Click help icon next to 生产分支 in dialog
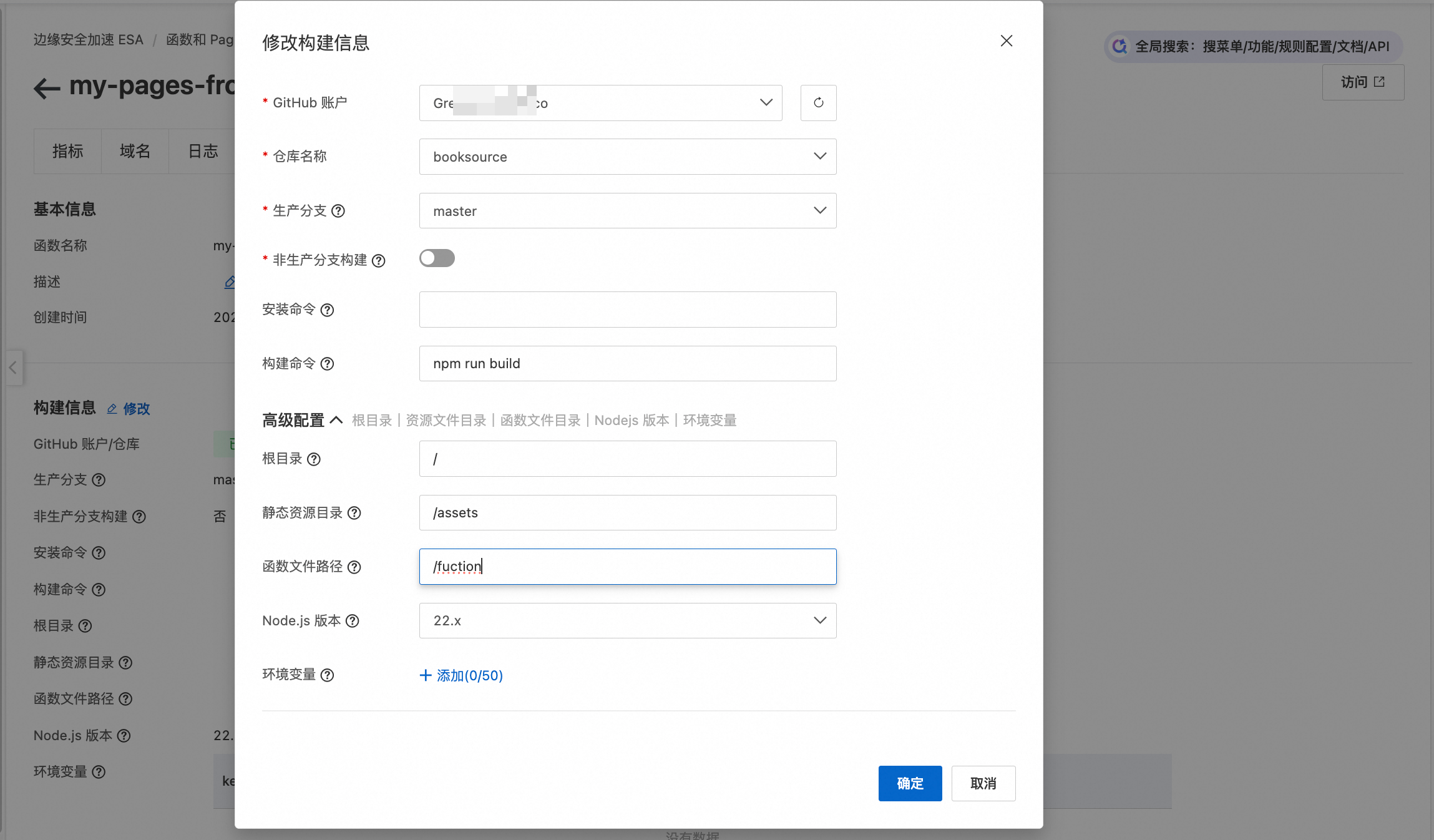 point(338,211)
